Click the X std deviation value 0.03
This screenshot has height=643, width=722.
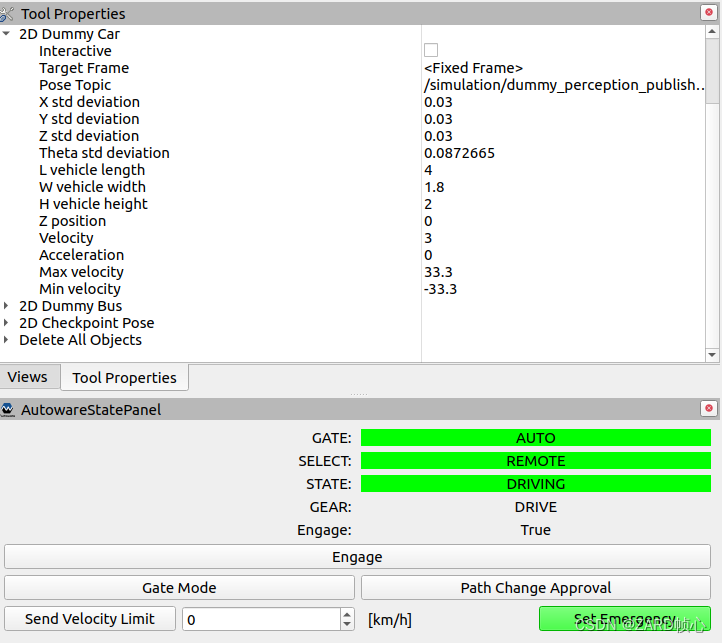click(438, 102)
